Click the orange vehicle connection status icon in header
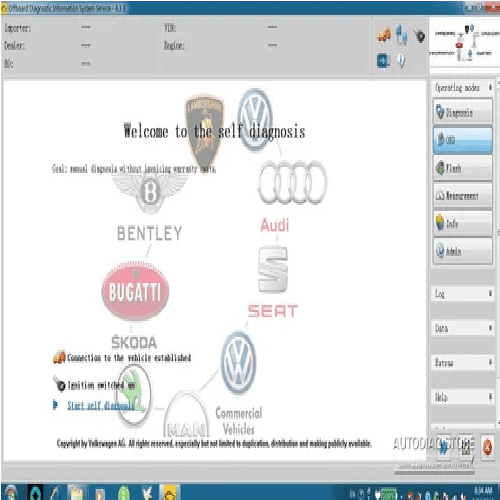This screenshot has width=500, height=500. pyautogui.click(x=384, y=34)
